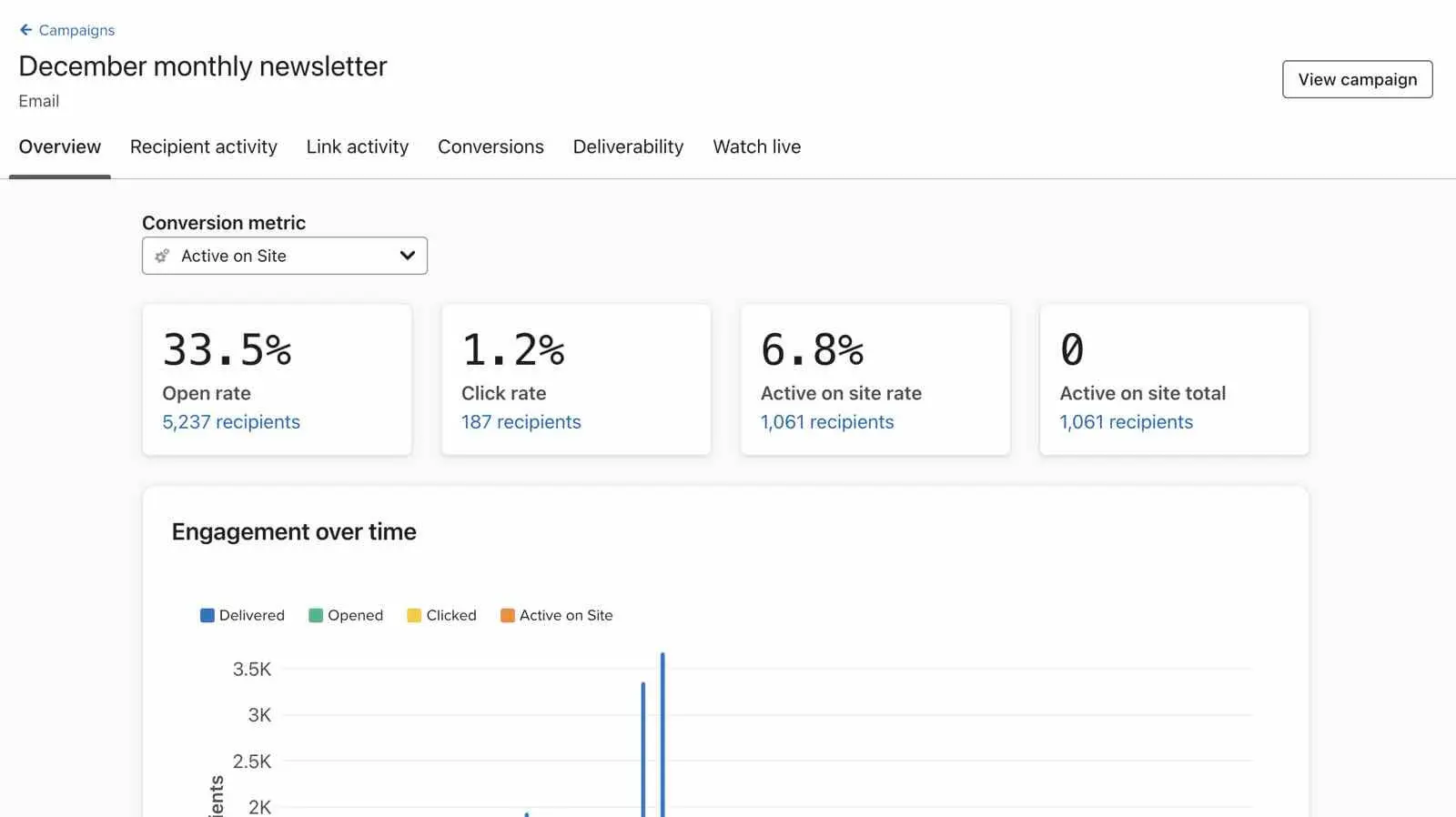Click the back arrow next to Campaigns

tap(25, 30)
